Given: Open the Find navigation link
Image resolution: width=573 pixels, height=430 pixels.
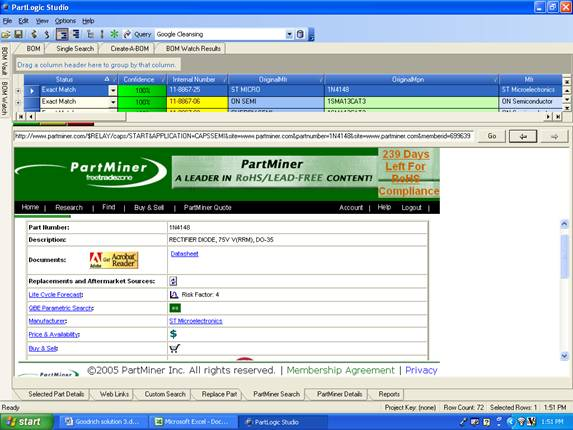Looking at the screenshot, I should [x=109, y=207].
